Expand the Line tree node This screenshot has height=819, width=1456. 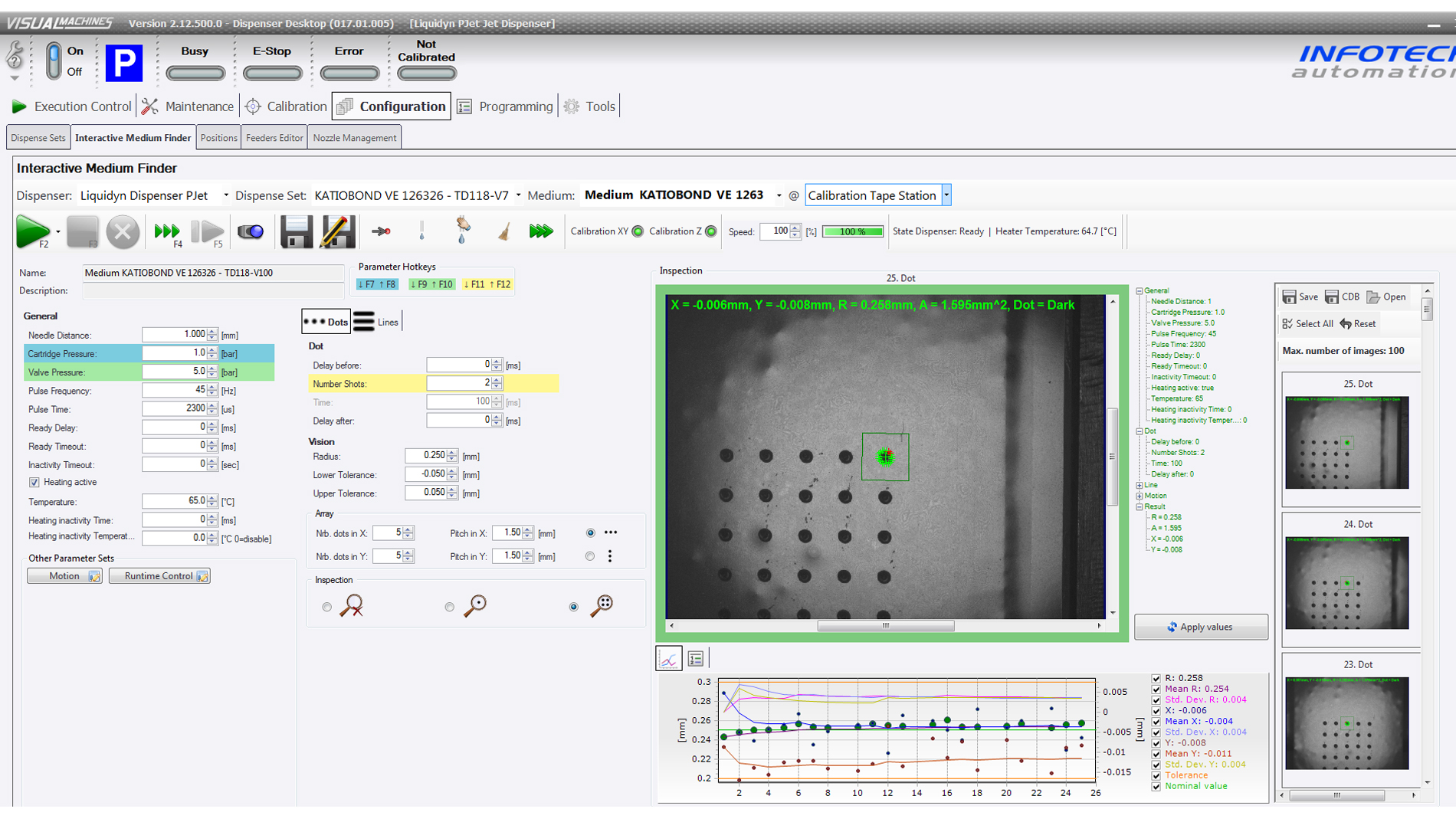point(1140,485)
